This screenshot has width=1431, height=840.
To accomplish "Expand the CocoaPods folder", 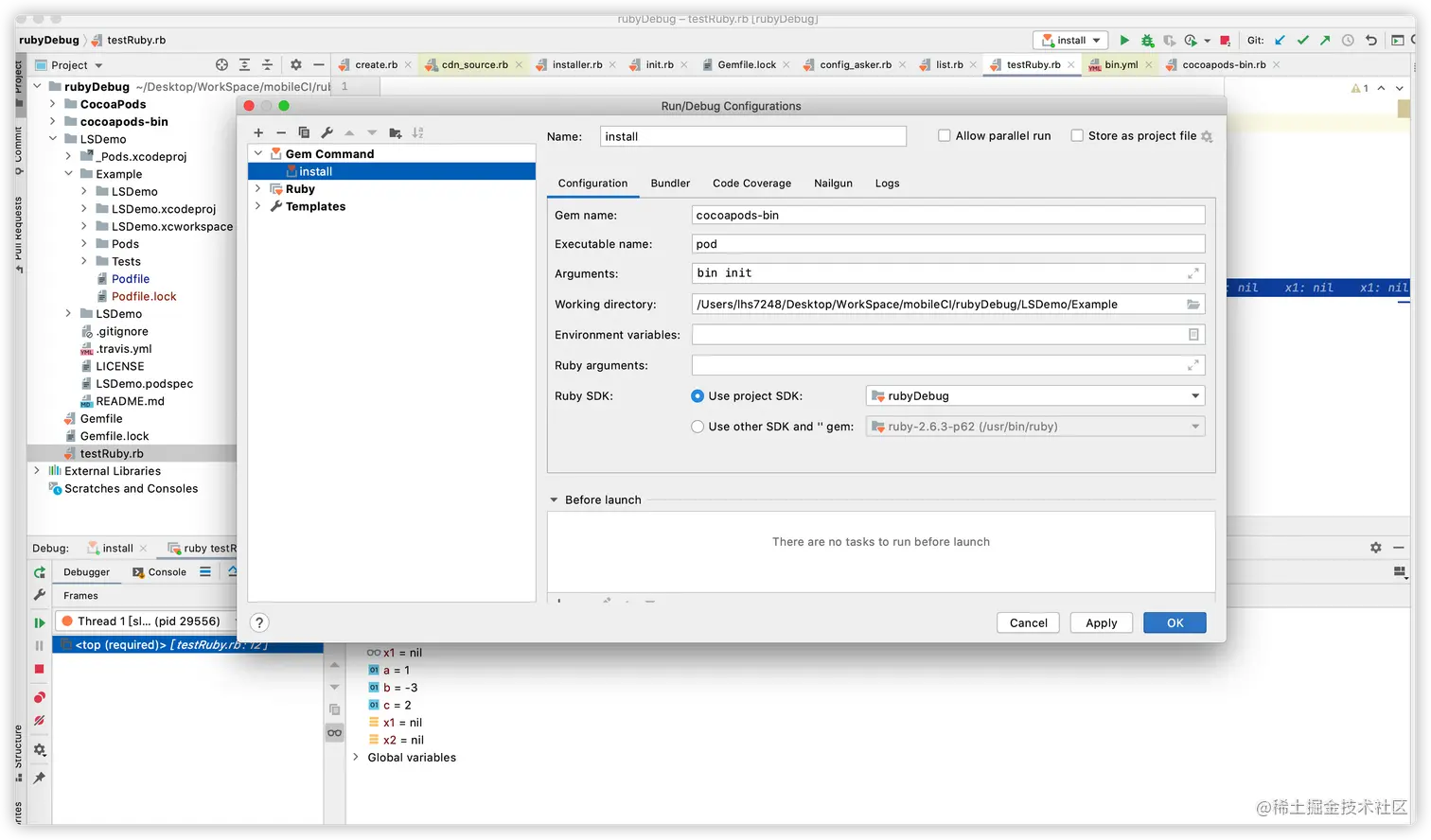I will pos(53,104).
